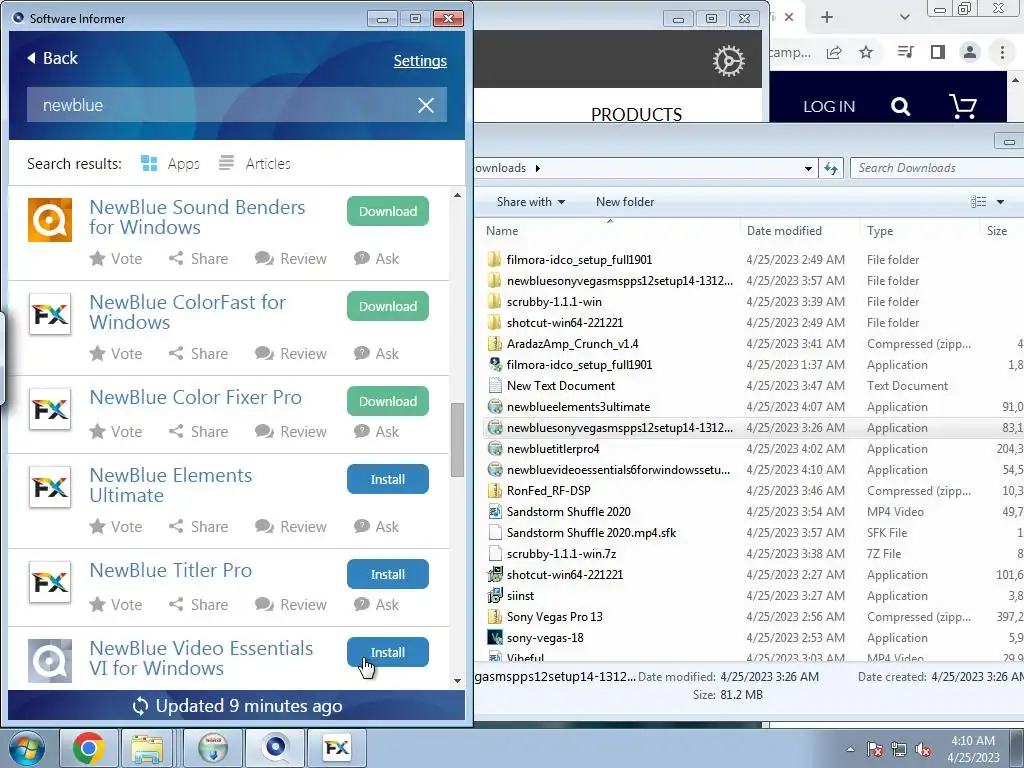Click LOG IN on the website

pyautogui.click(x=829, y=106)
